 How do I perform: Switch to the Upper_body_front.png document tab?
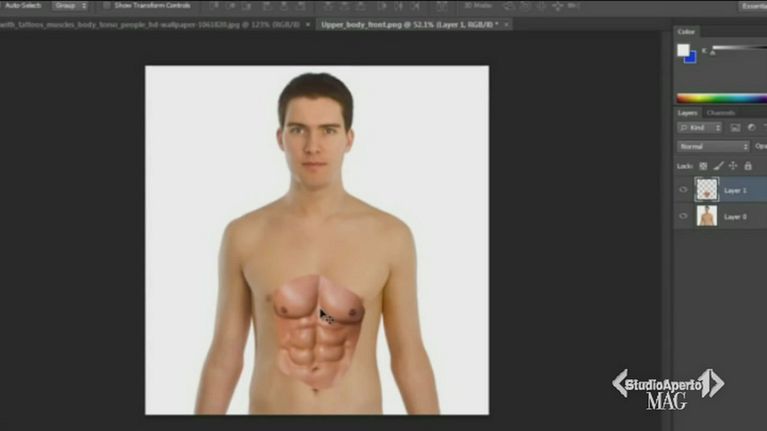click(410, 23)
